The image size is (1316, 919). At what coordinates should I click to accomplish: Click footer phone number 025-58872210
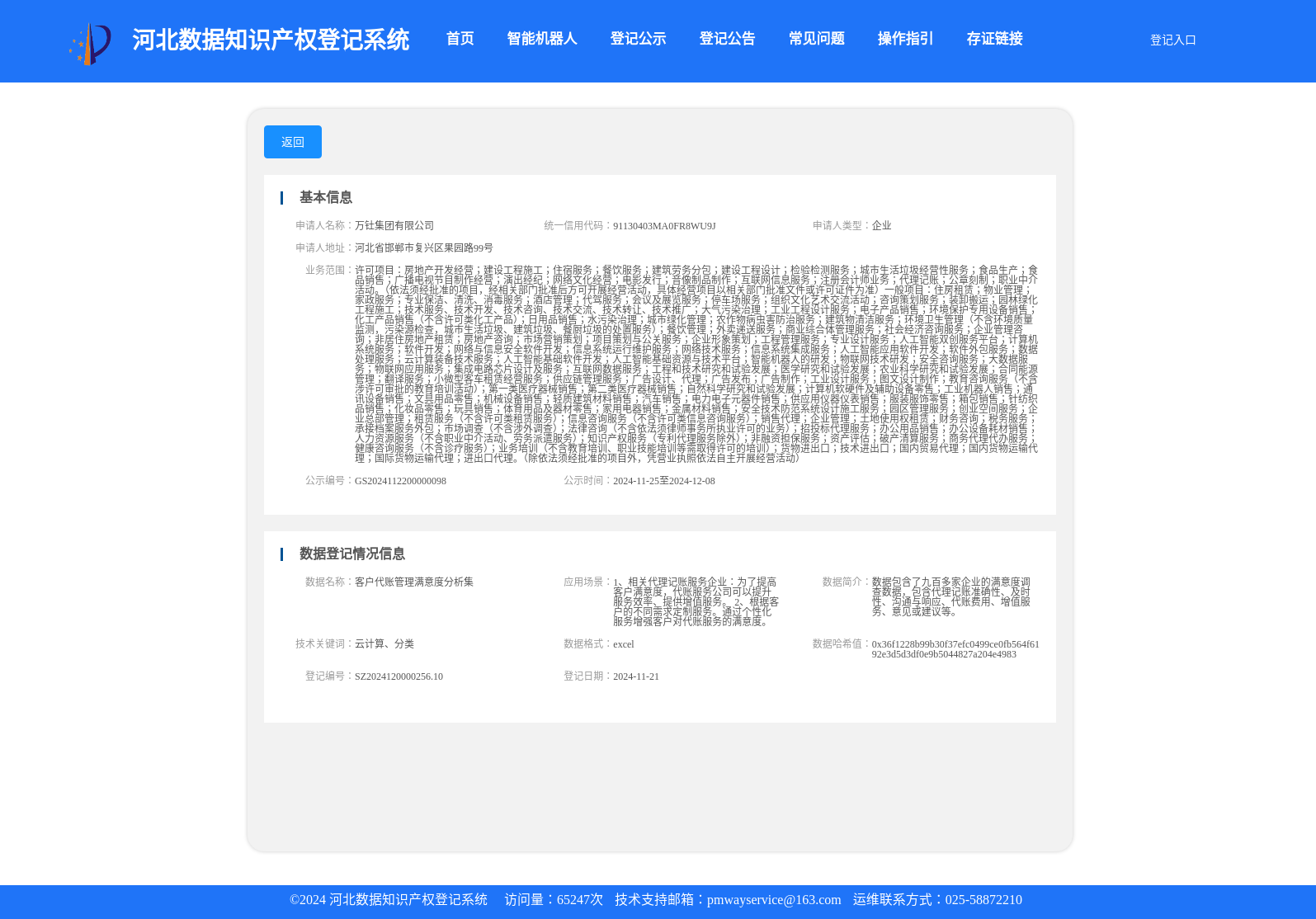tap(983, 900)
